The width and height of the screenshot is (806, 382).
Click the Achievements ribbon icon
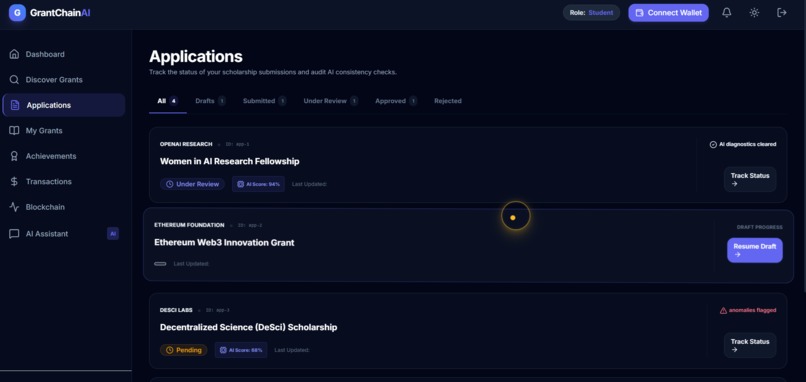(14, 156)
